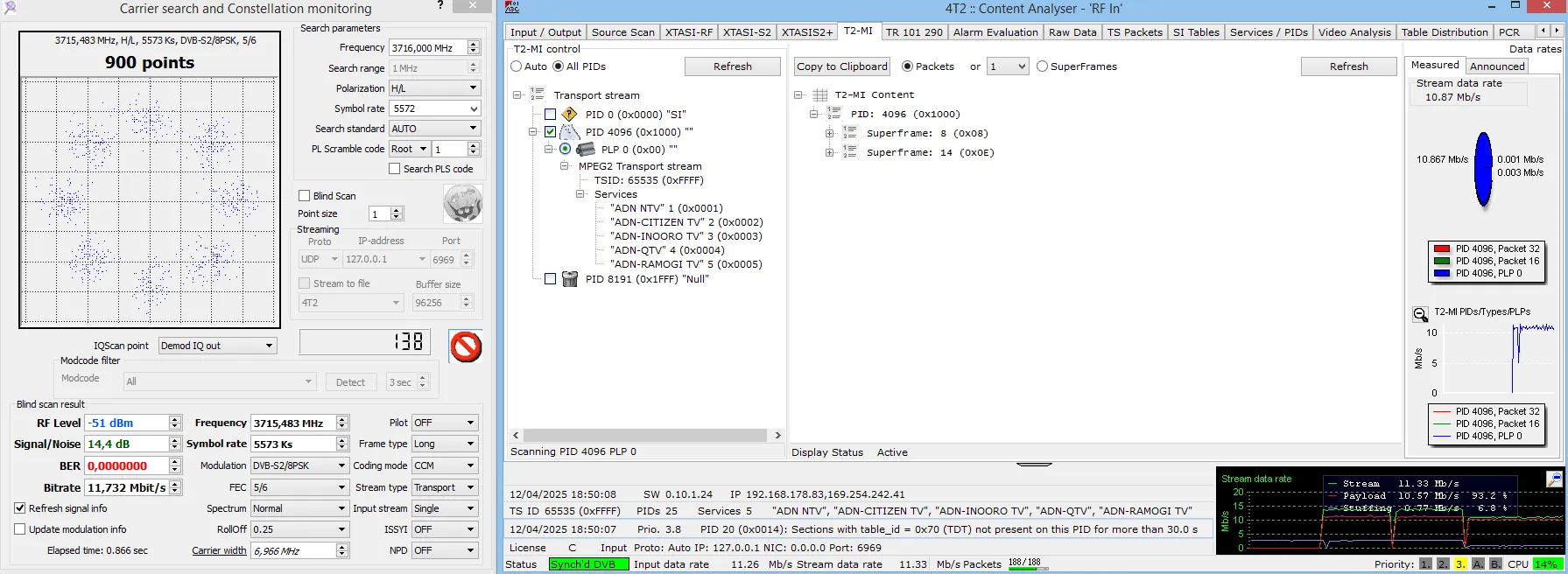The height and width of the screenshot is (574, 1568).
Task: Open the Polarization H/L dropdown
Action: pos(434,88)
